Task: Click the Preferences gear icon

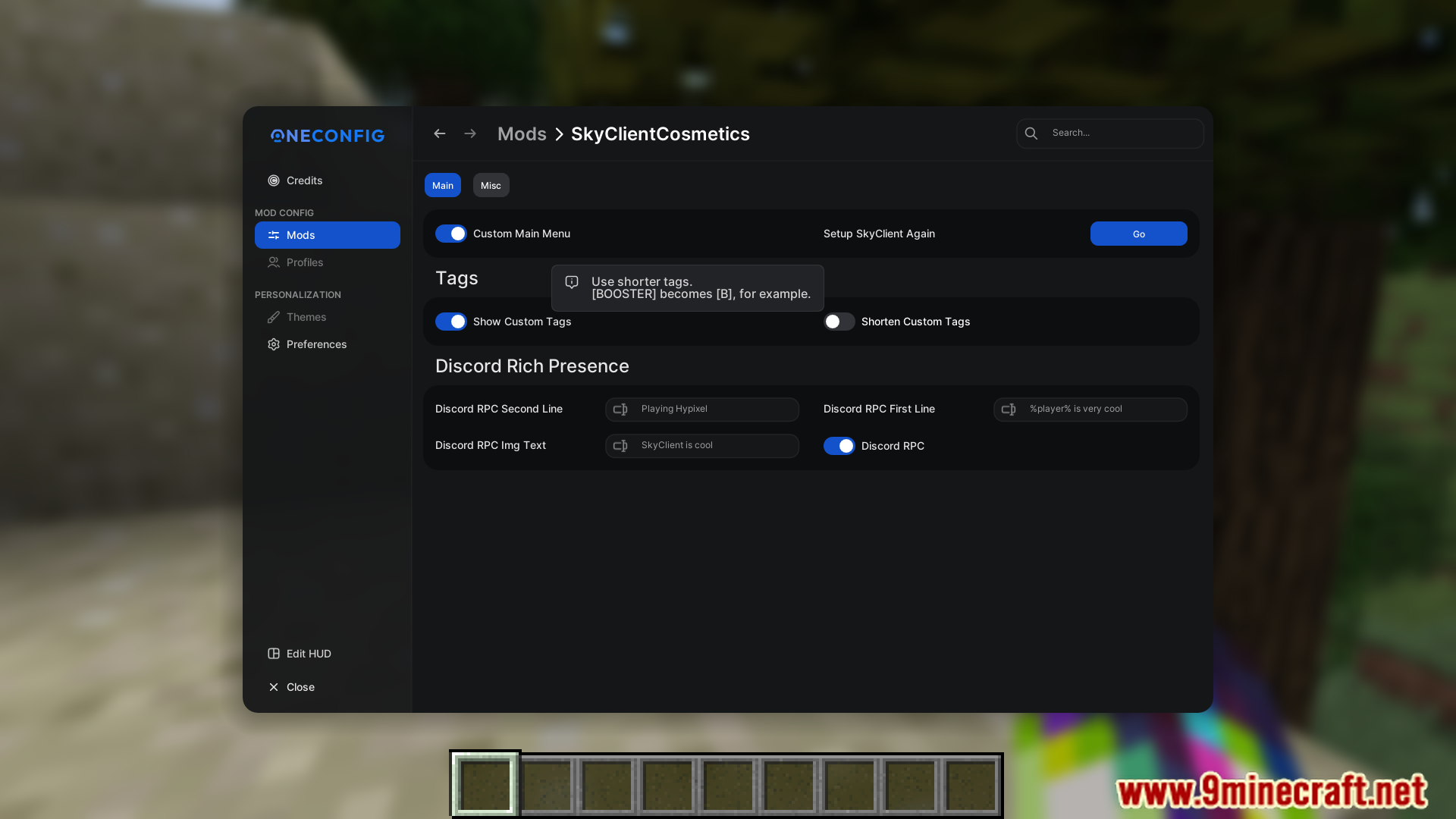Action: click(274, 344)
